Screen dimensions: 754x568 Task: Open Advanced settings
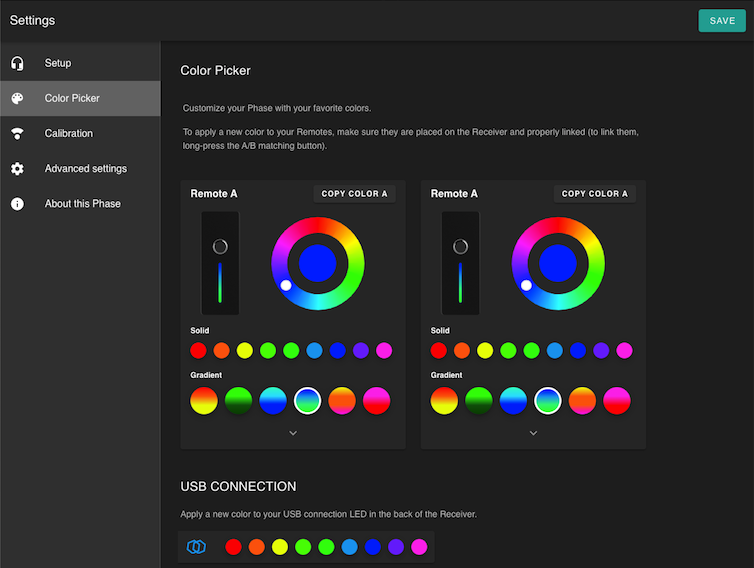[x=80, y=169]
